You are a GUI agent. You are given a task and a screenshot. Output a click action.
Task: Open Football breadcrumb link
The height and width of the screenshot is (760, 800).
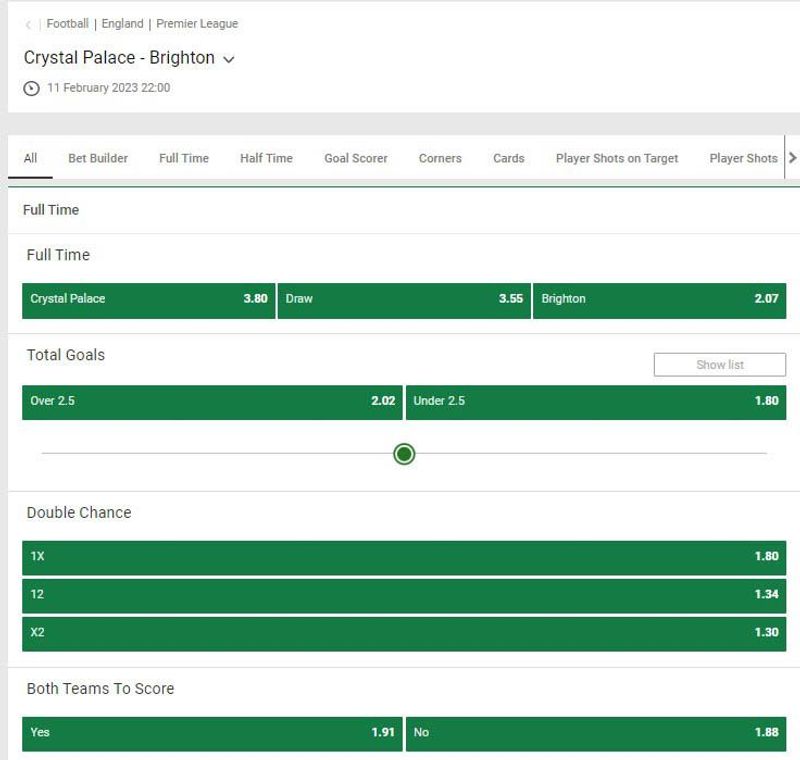(67, 23)
